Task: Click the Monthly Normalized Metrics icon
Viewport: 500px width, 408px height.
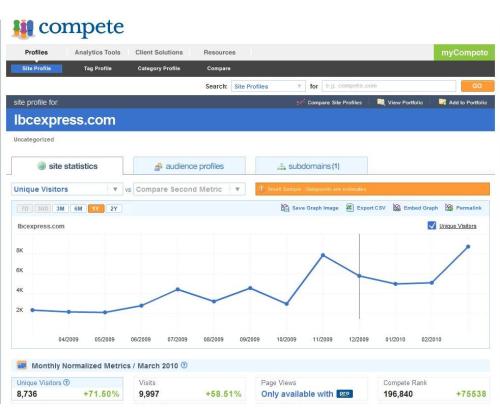Action: coord(22,365)
